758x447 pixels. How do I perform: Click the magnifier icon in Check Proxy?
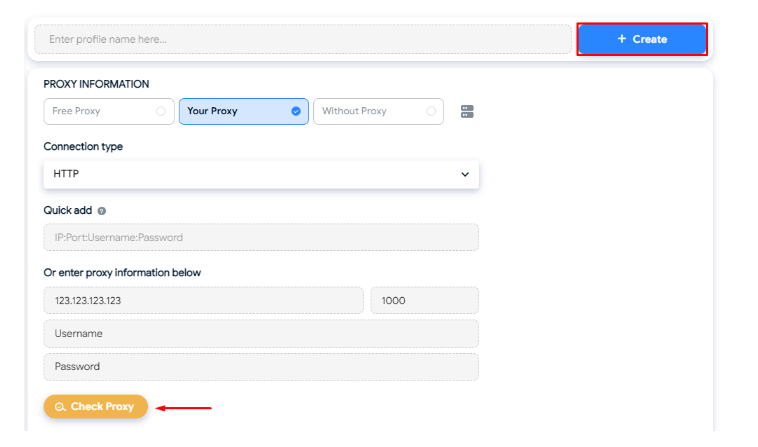(x=61, y=407)
